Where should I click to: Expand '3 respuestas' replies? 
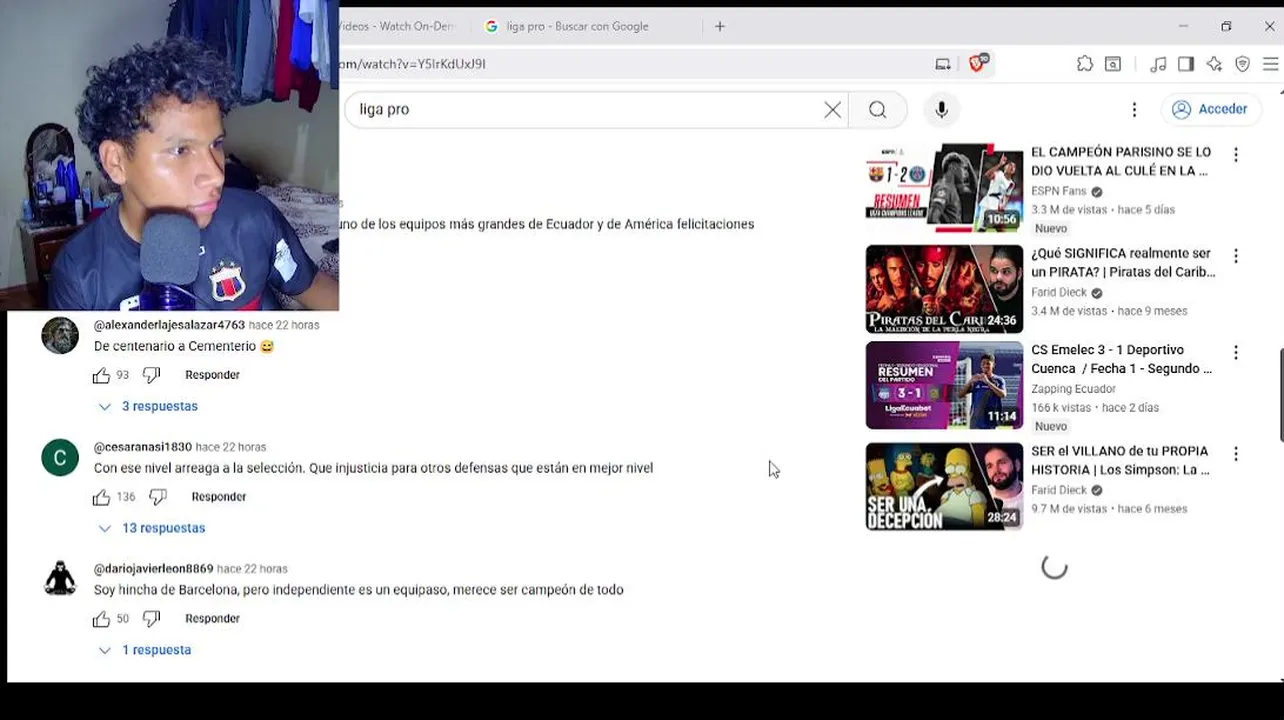tap(148, 406)
